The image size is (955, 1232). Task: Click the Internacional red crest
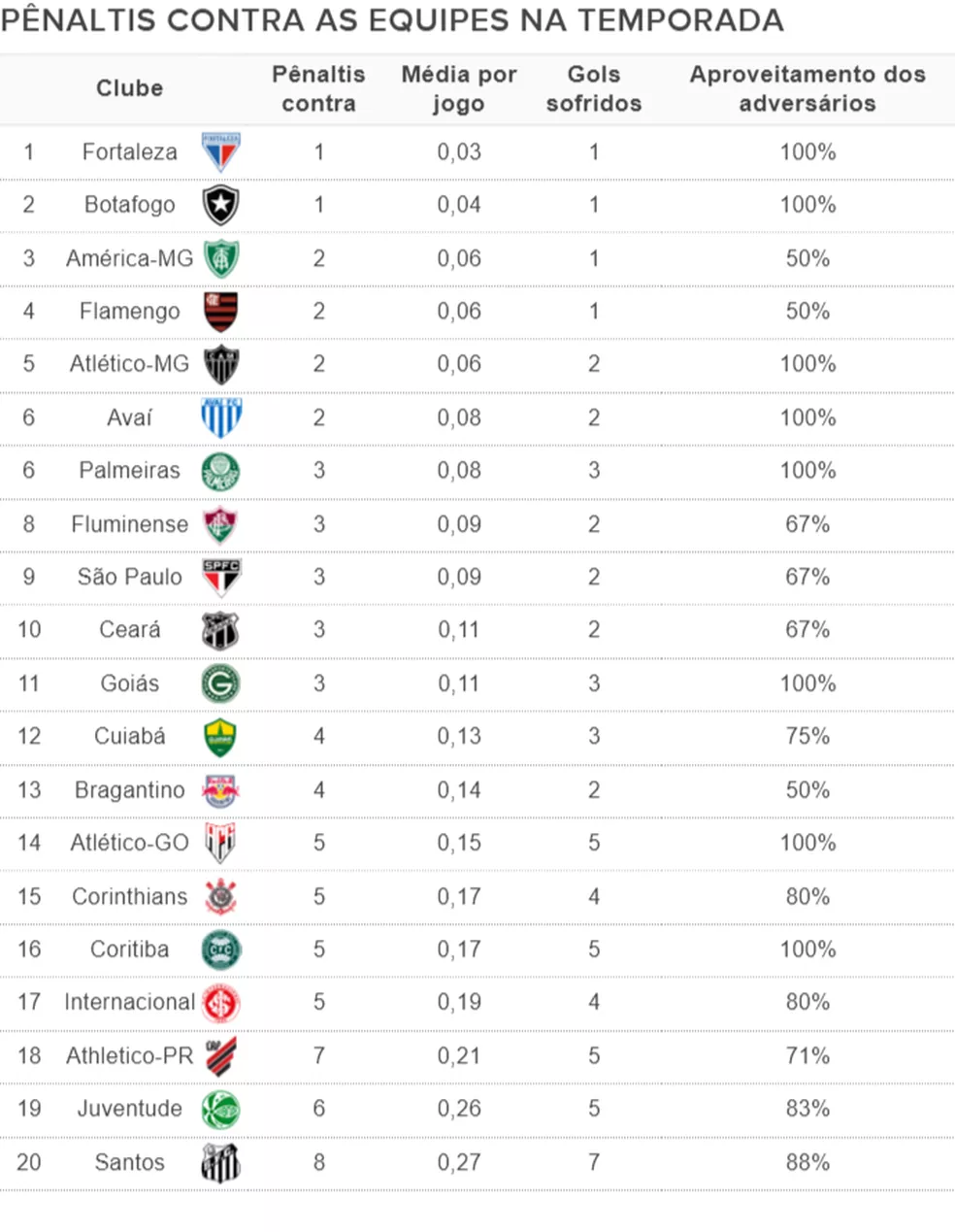(x=221, y=1003)
